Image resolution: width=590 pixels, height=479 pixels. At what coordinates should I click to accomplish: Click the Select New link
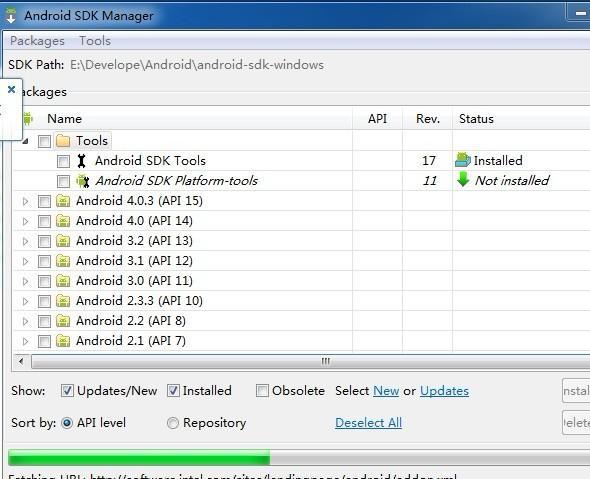pos(386,391)
